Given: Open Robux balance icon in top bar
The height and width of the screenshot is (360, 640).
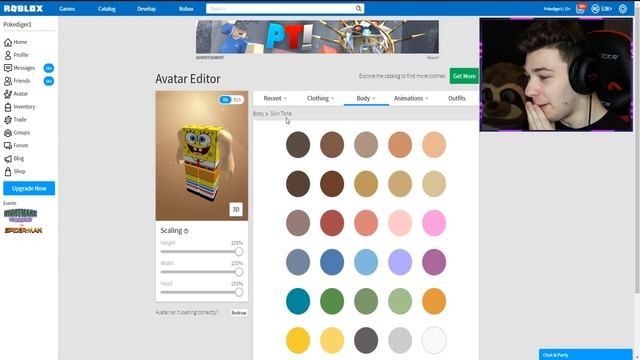Looking at the screenshot, I should click(595, 9).
